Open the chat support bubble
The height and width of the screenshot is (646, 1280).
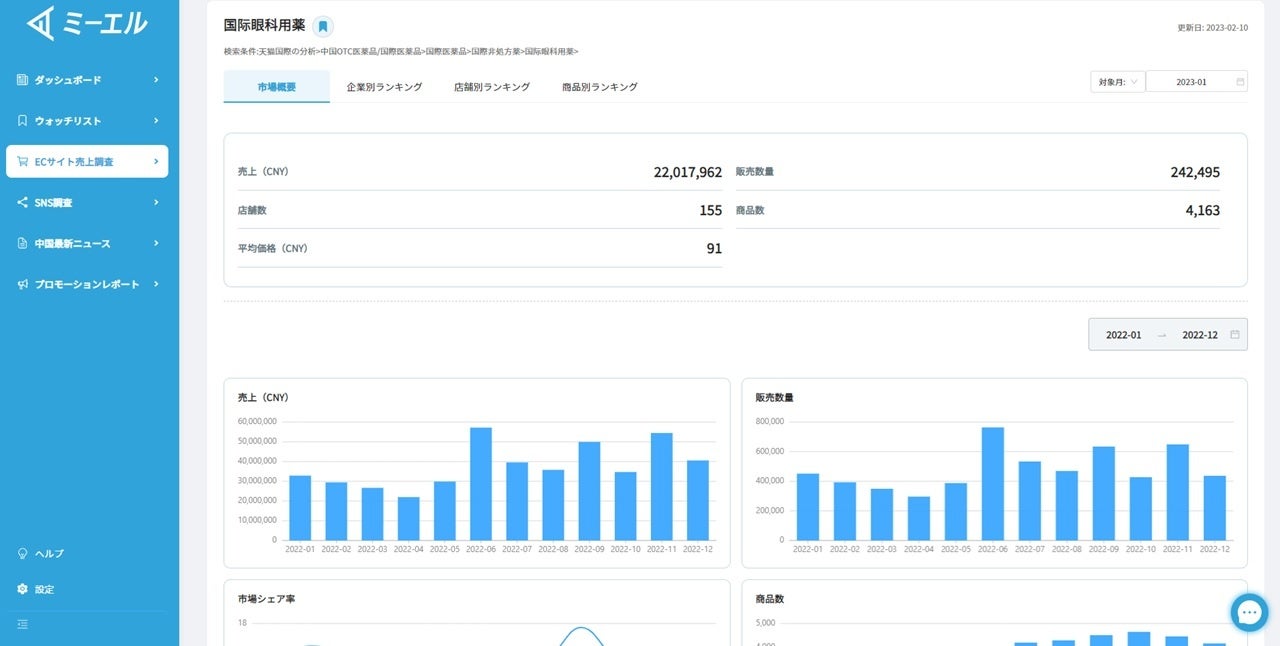pos(1249,613)
